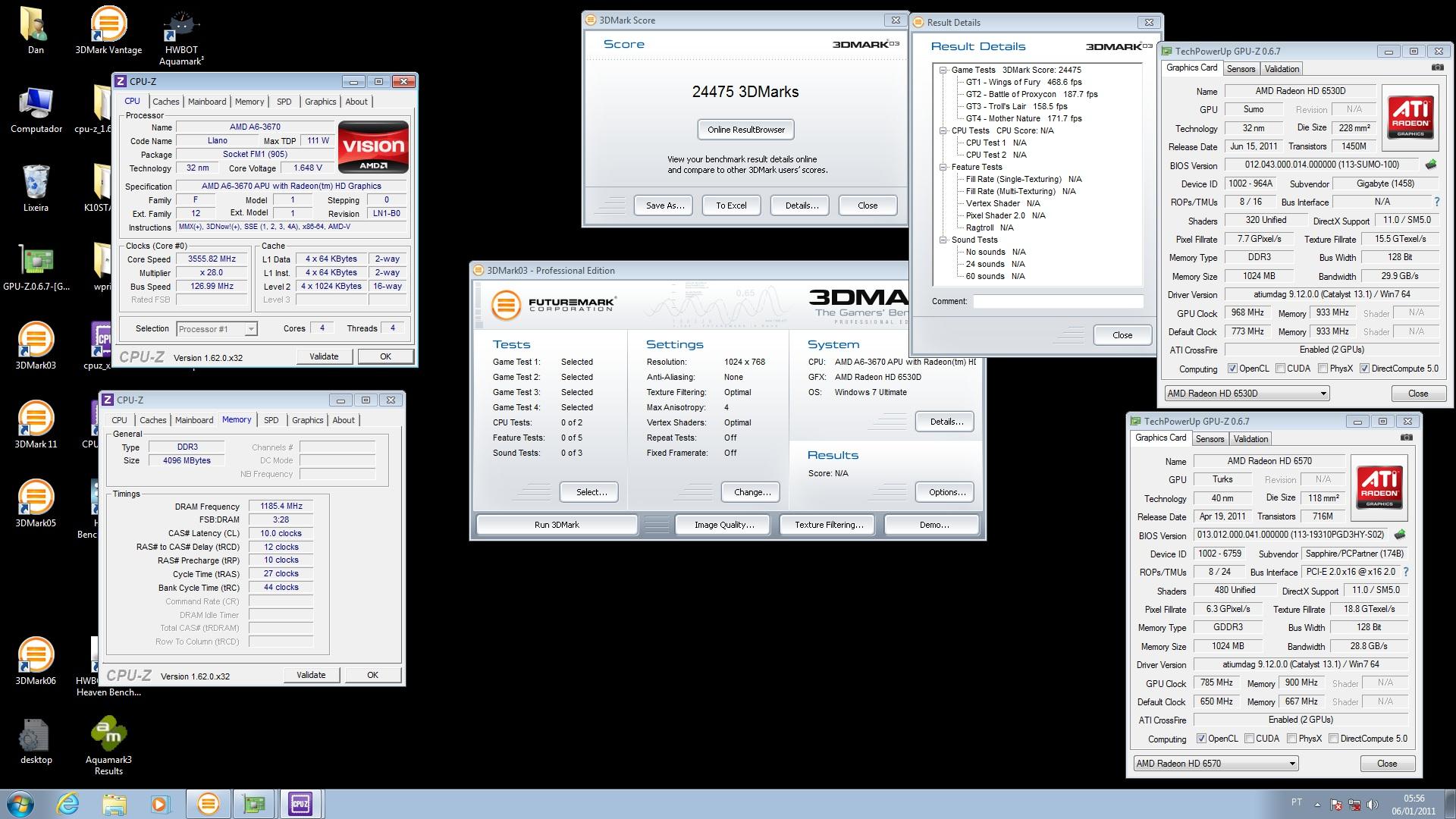The height and width of the screenshot is (819, 1456).
Task: Switch to 3DMark03 taskbar button
Action: point(208,804)
